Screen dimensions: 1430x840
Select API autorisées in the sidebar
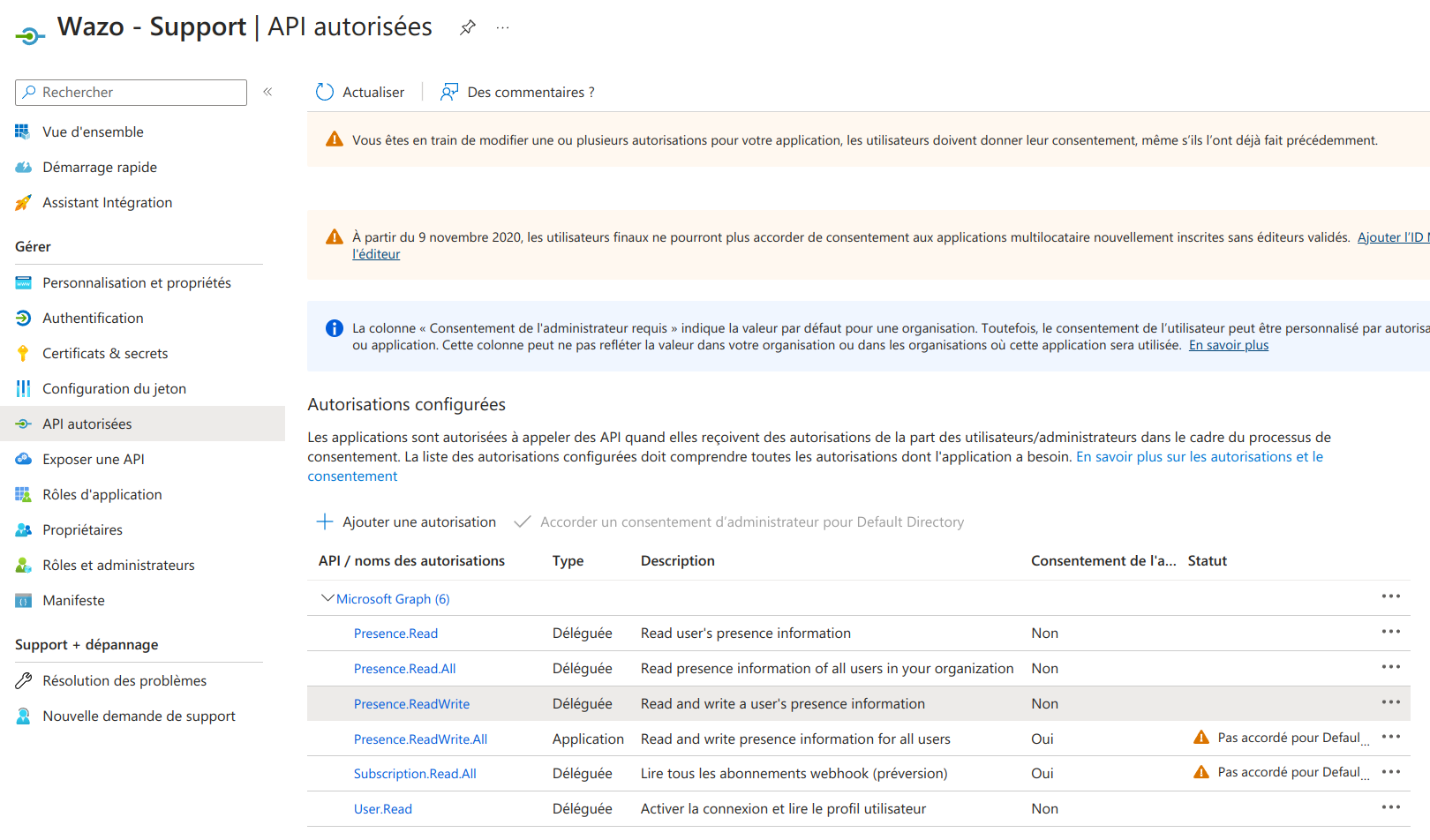(x=141, y=424)
